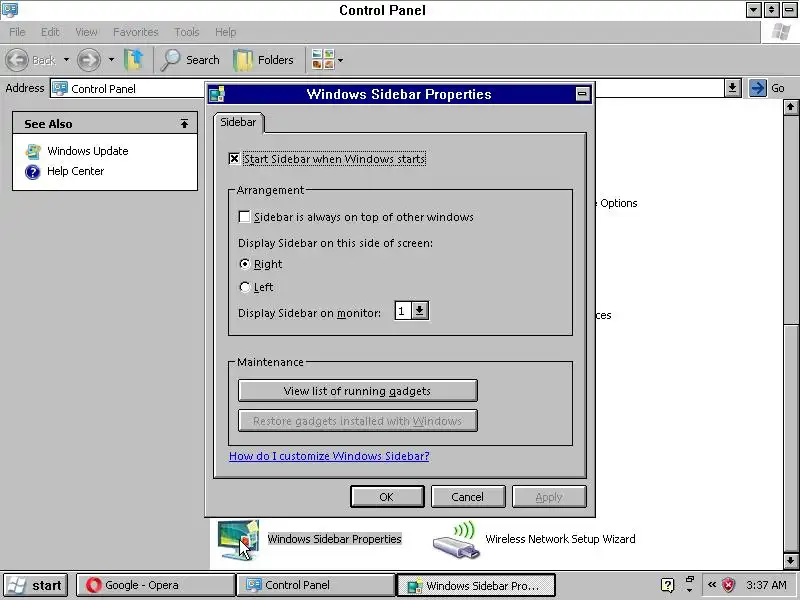Image resolution: width=800 pixels, height=600 pixels.
Task: Open the Tools menu
Action: (187, 32)
